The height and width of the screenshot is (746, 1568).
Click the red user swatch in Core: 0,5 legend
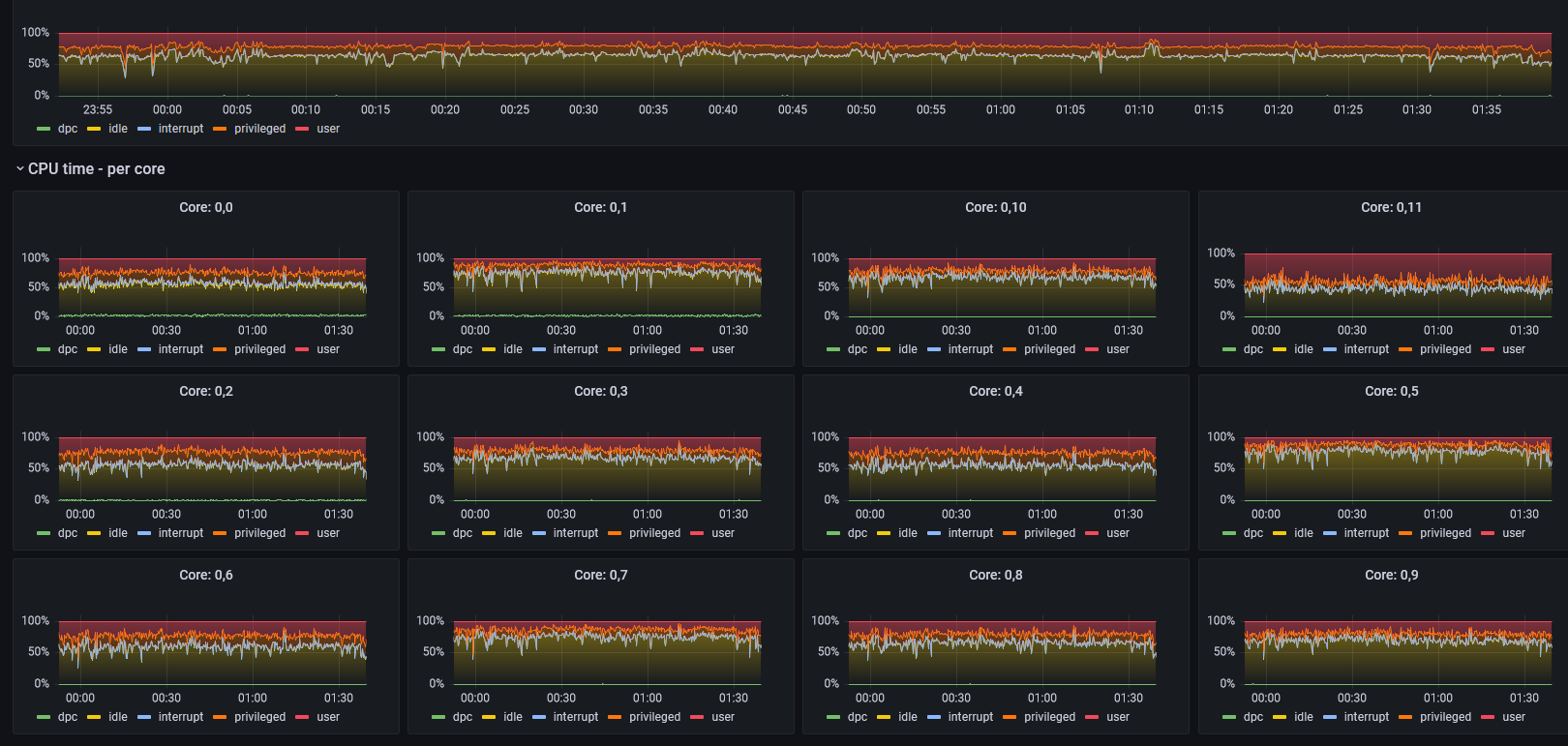click(1488, 533)
